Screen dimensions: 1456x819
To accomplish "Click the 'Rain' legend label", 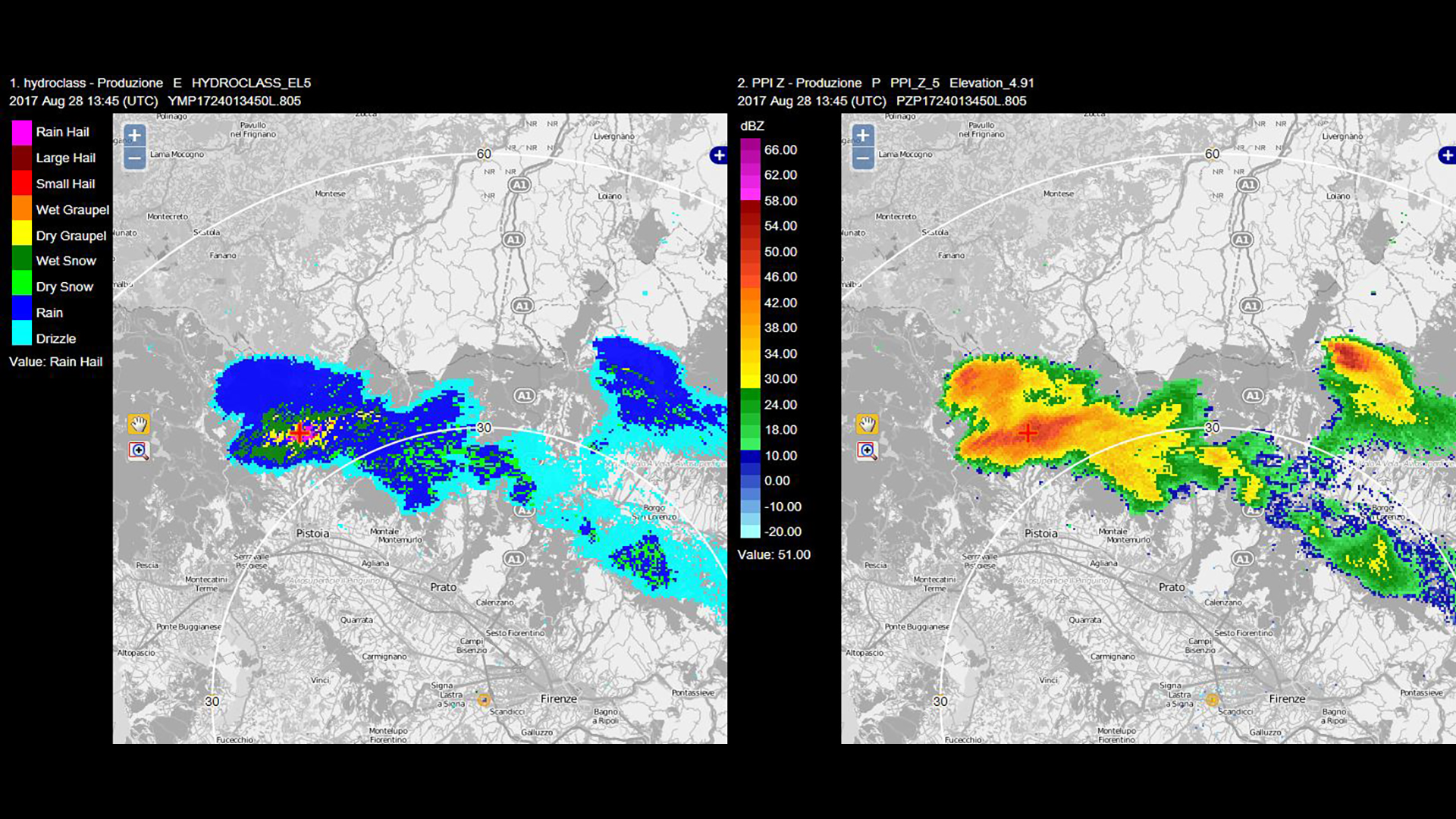I will (49, 312).
